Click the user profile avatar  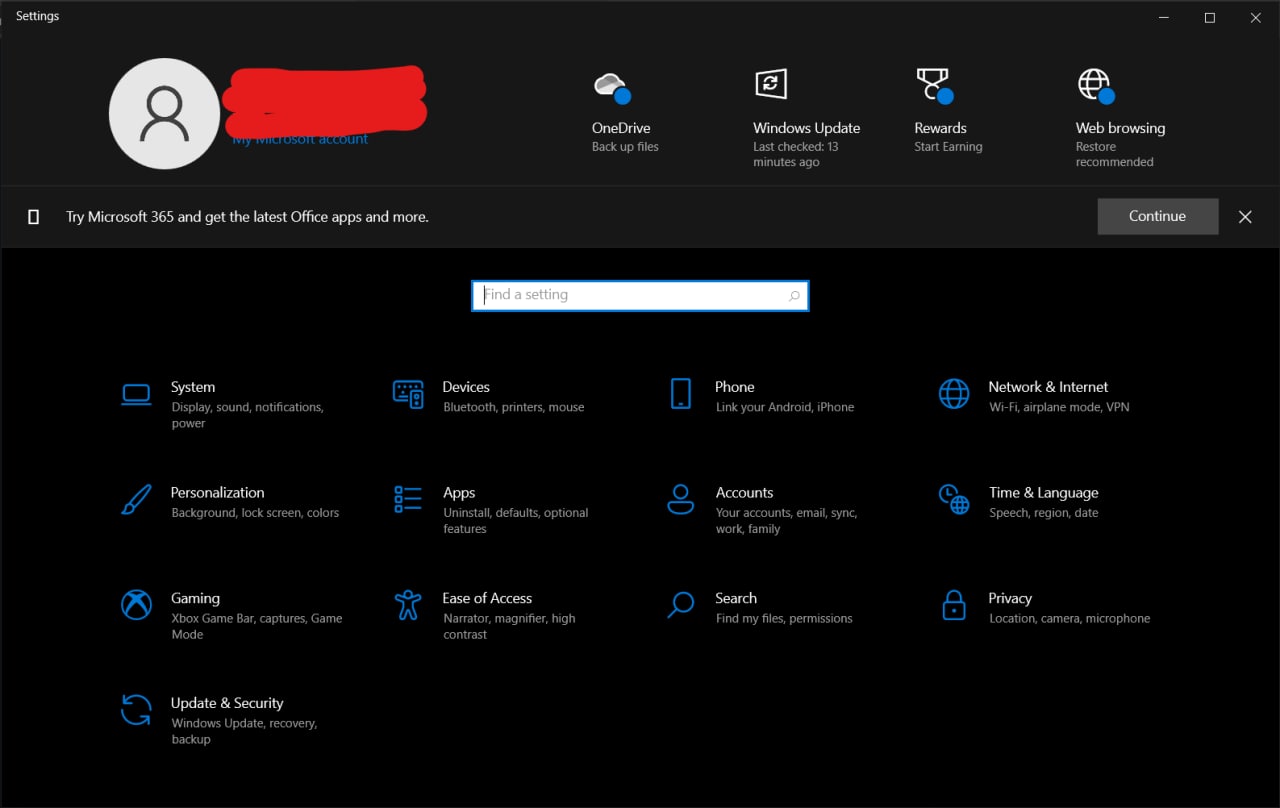(164, 113)
